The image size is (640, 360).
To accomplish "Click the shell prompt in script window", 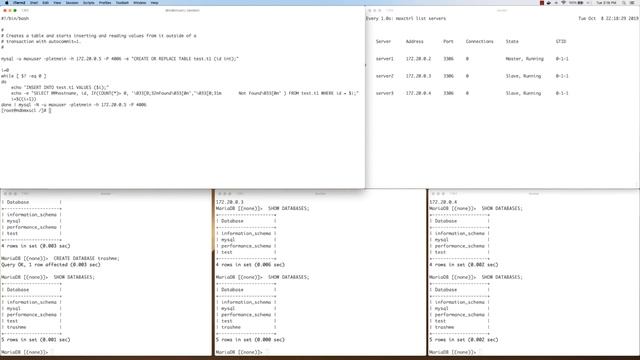I will (26, 110).
